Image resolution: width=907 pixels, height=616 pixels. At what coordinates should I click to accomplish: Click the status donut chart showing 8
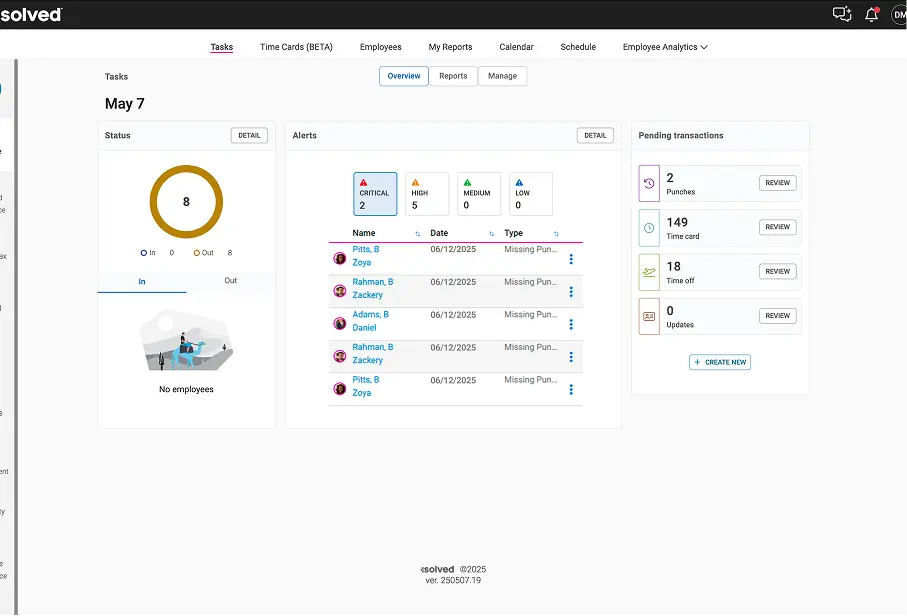(186, 202)
